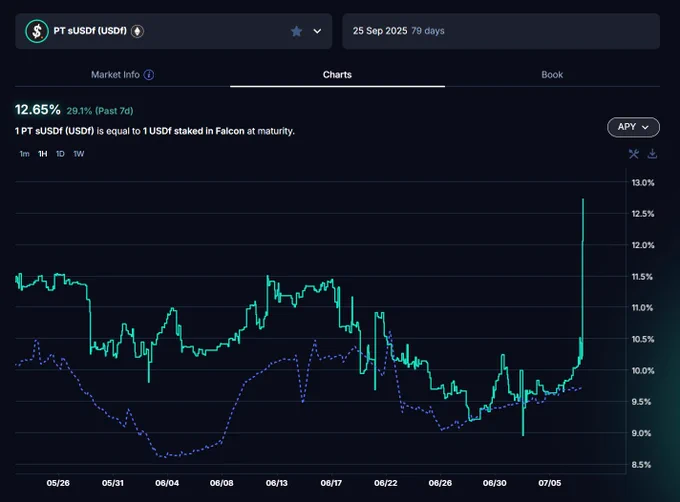The width and height of the screenshot is (680, 502).
Task: Click the 29.1% Past 7d change label
Action: click(x=100, y=111)
